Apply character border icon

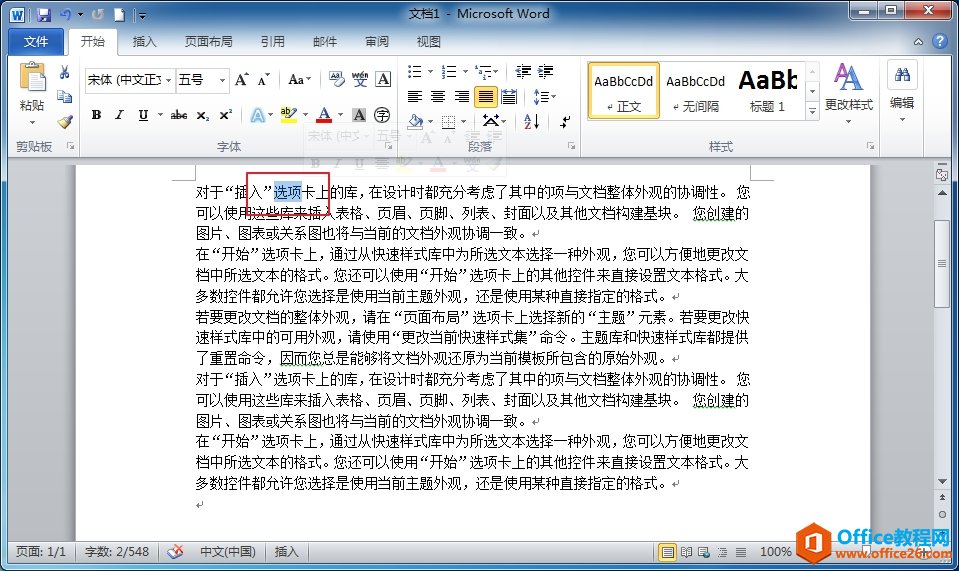383,79
